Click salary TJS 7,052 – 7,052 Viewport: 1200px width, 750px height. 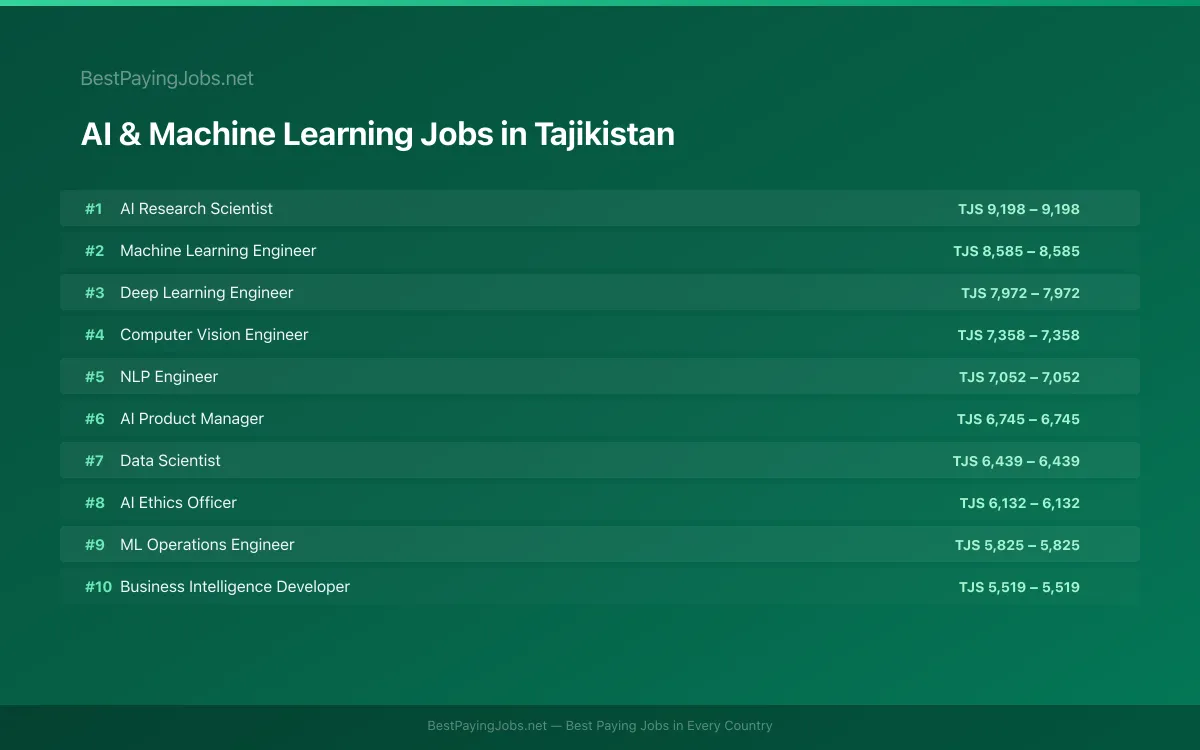coord(1019,377)
